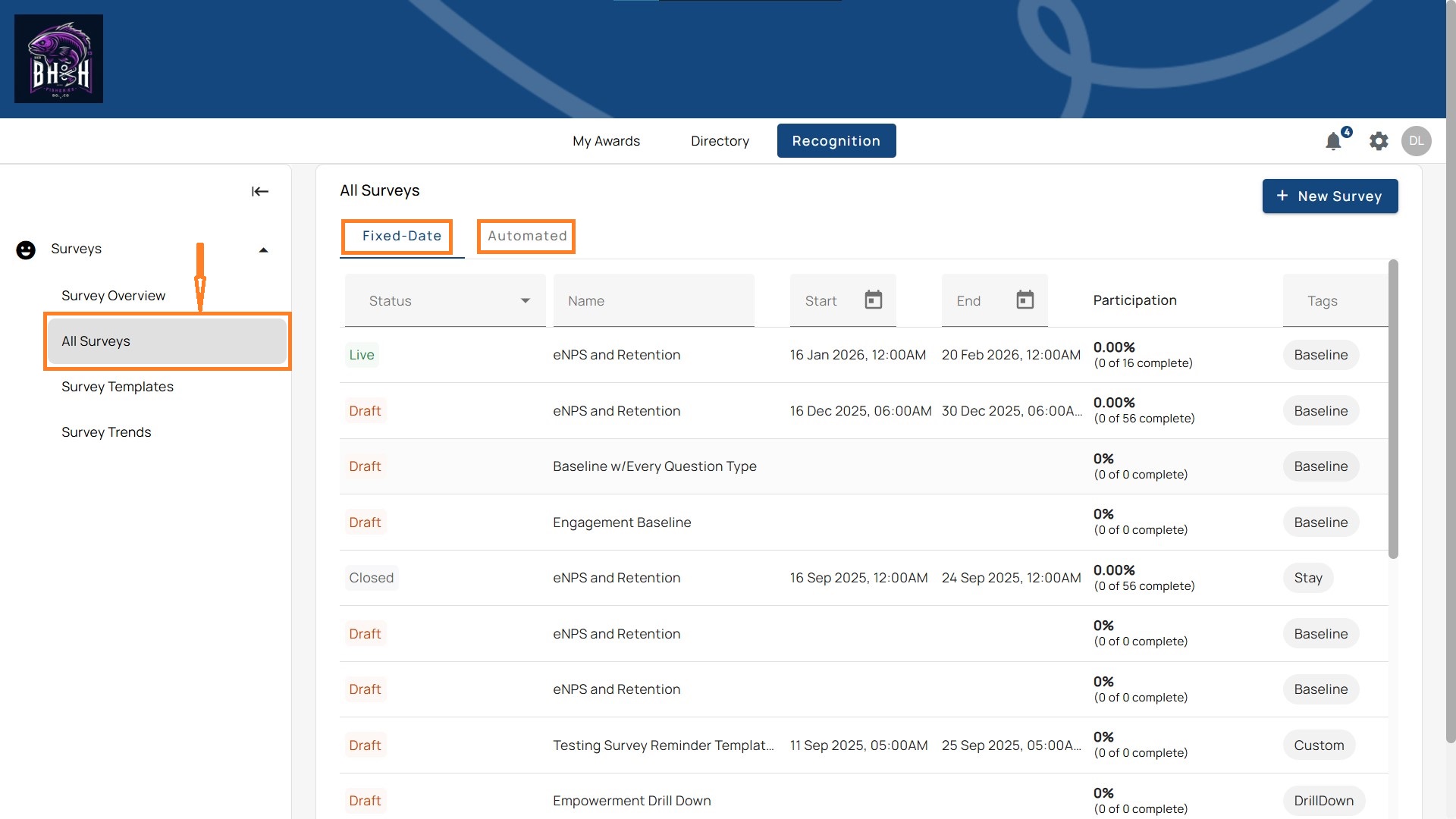Click the 16 Dec 2025, 06:00AM start date
Screen dimensions: 1456x819
tap(861, 411)
